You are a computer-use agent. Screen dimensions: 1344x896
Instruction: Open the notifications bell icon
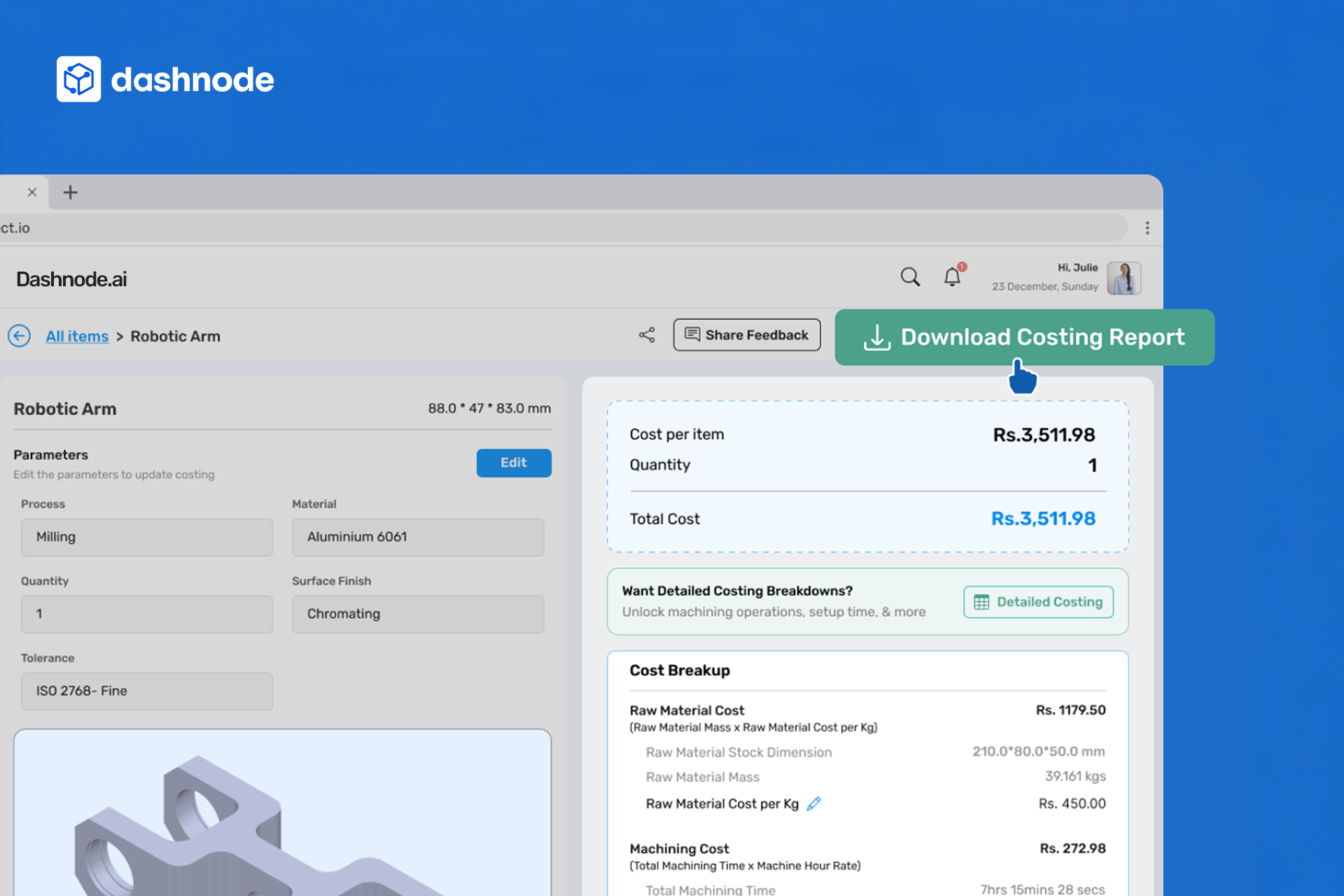pyautogui.click(x=952, y=277)
